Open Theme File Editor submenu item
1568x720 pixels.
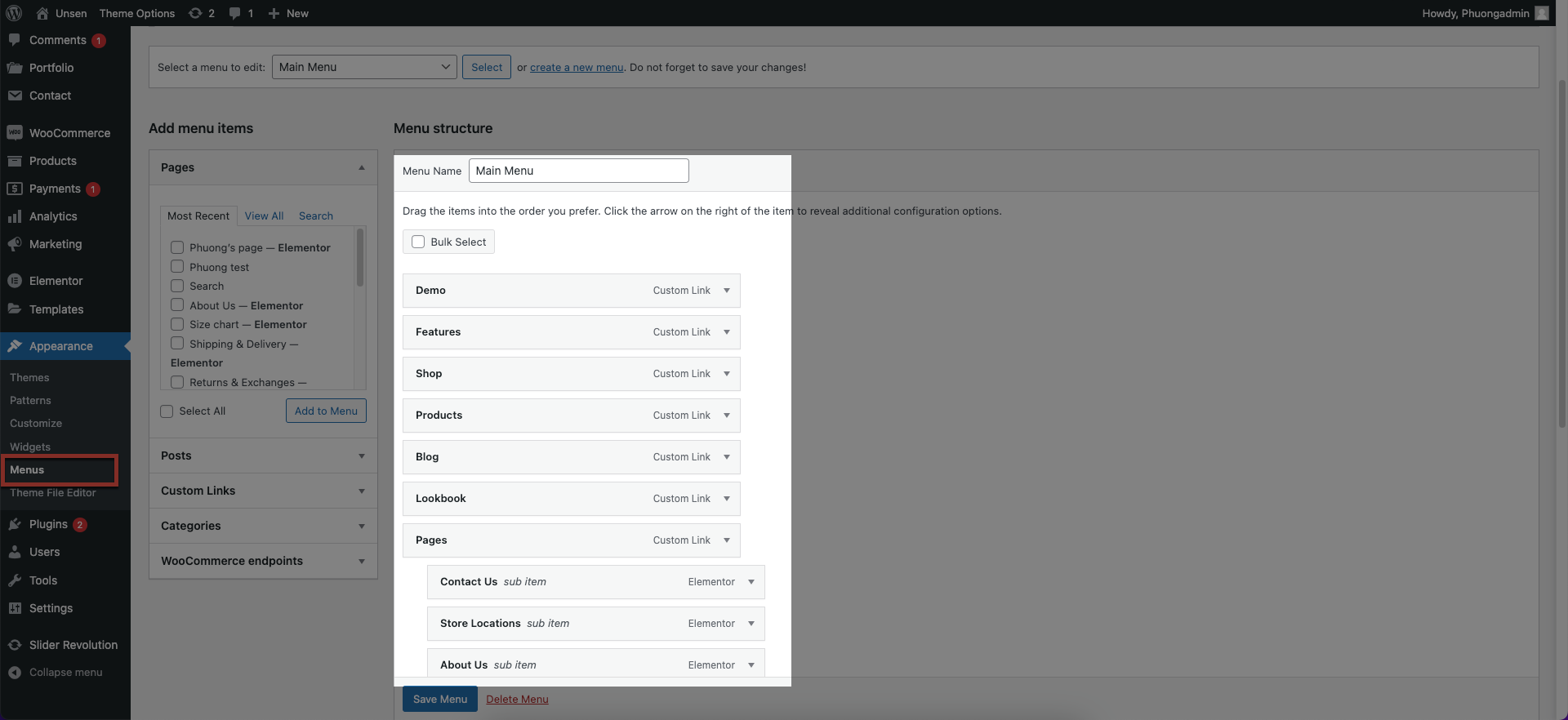[53, 492]
